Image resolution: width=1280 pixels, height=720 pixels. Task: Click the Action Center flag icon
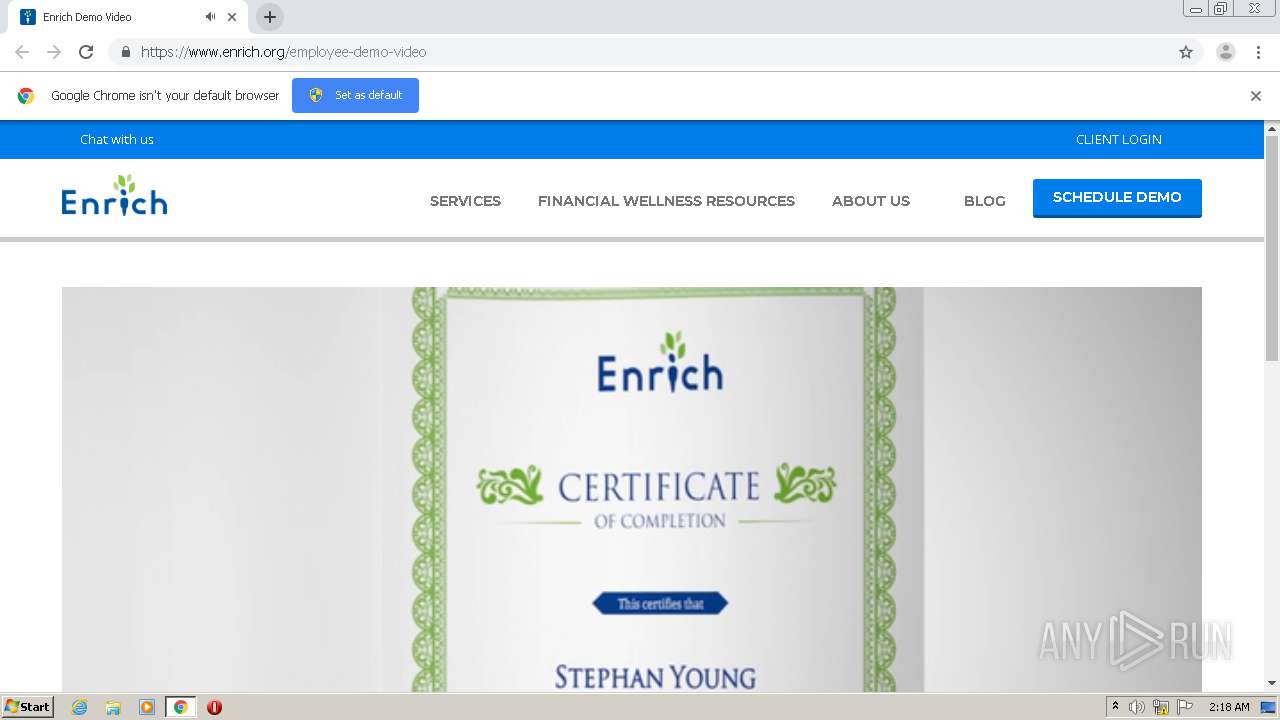pyautogui.click(x=1185, y=707)
